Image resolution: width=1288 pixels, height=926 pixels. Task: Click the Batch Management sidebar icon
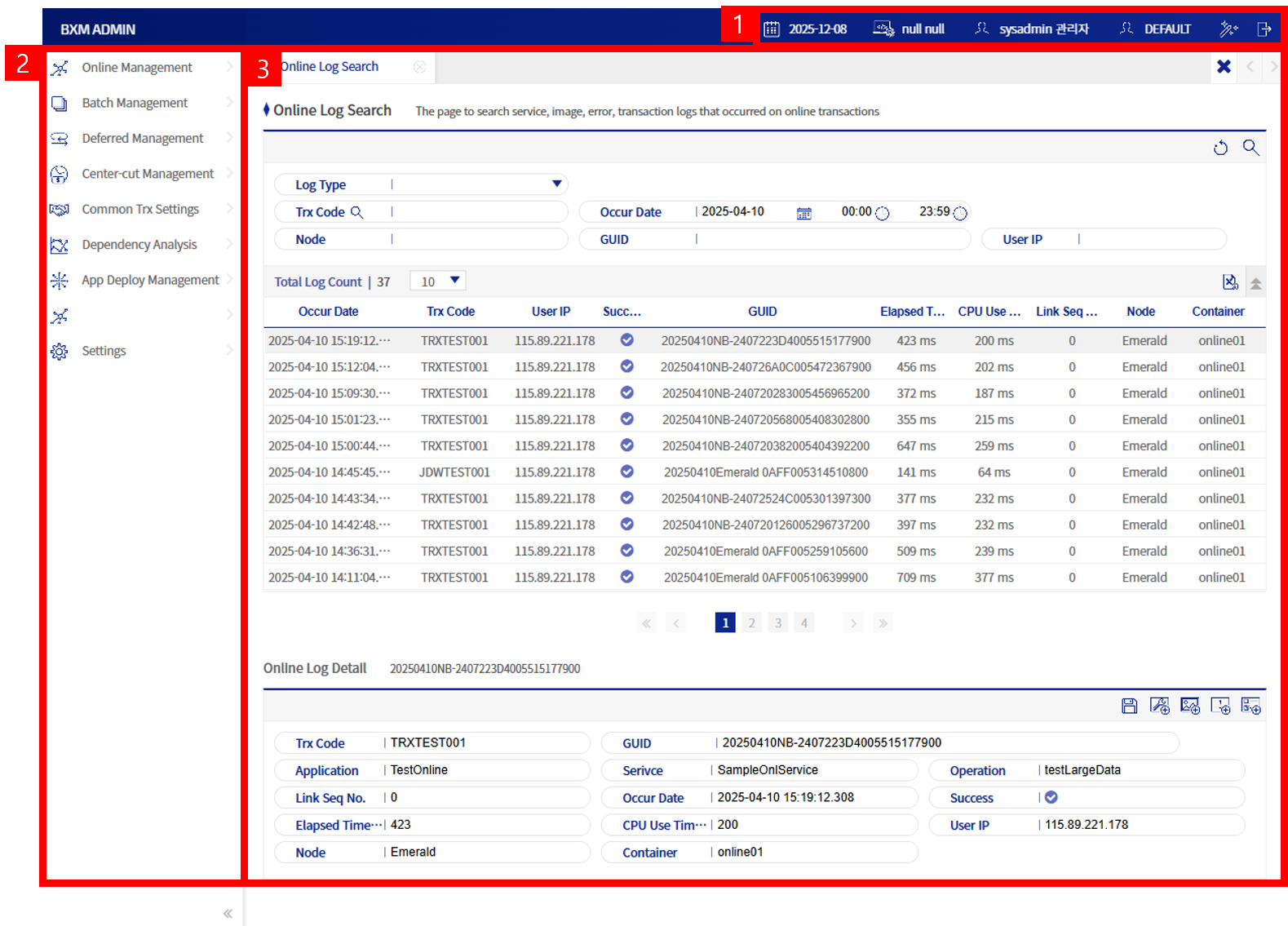point(60,104)
